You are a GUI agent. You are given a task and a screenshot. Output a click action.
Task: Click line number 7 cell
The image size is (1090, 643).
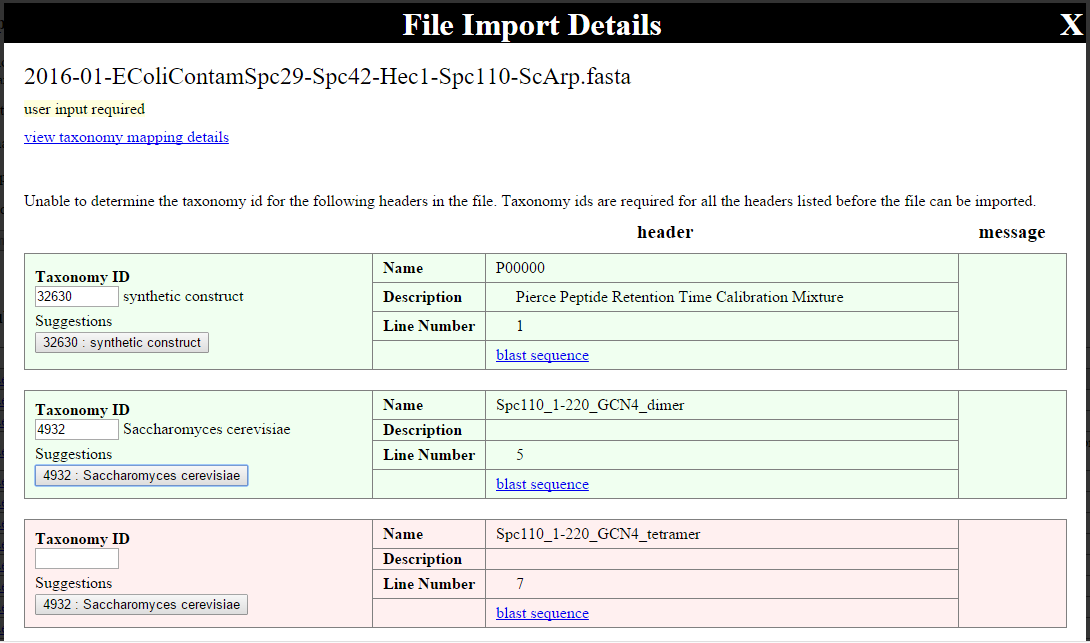click(722, 585)
